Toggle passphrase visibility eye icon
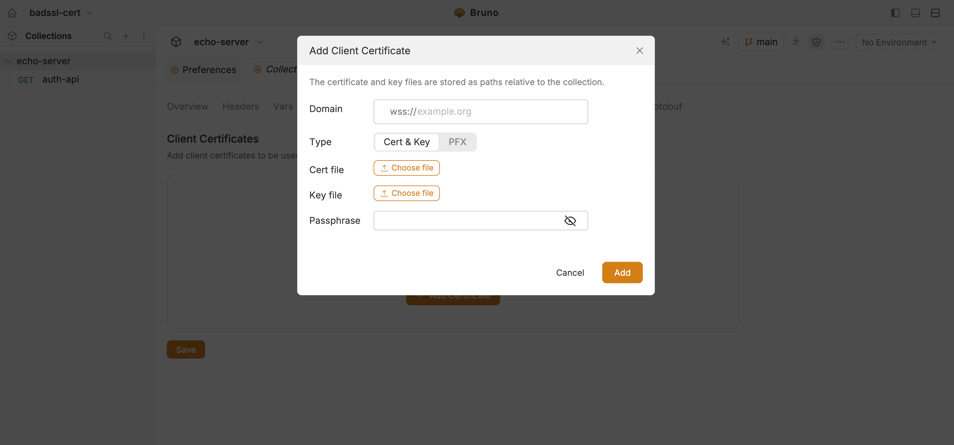This screenshot has height=445, width=954. (x=570, y=220)
